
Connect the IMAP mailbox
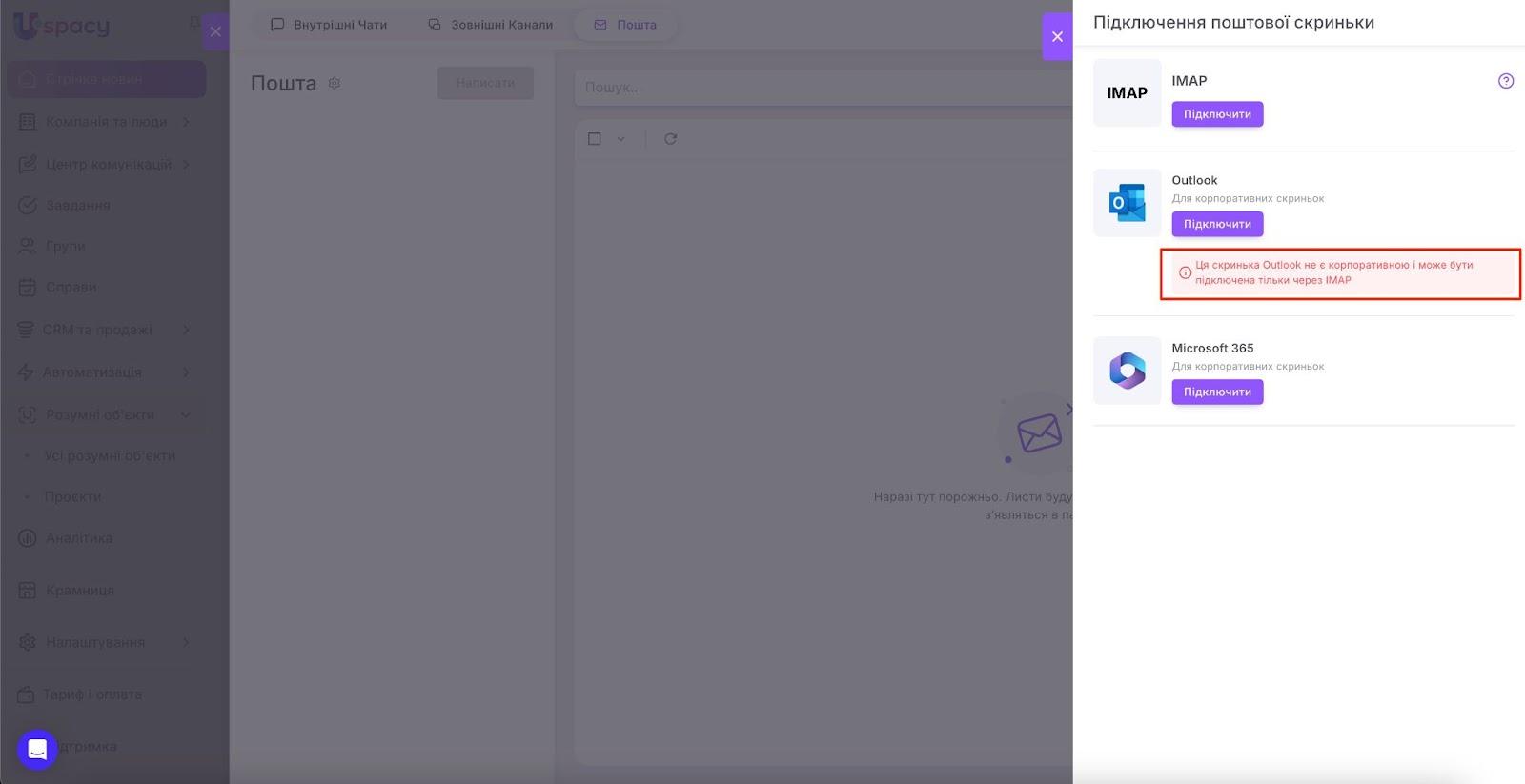(x=1217, y=114)
